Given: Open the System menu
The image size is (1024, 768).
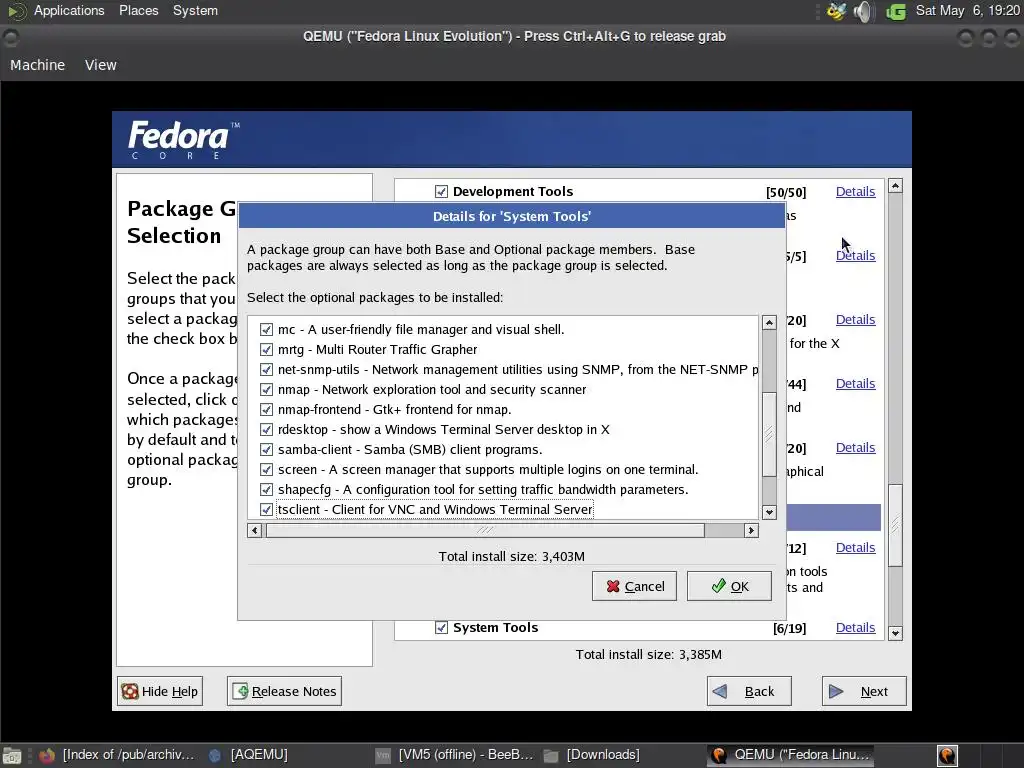Looking at the screenshot, I should pyautogui.click(x=195, y=10).
